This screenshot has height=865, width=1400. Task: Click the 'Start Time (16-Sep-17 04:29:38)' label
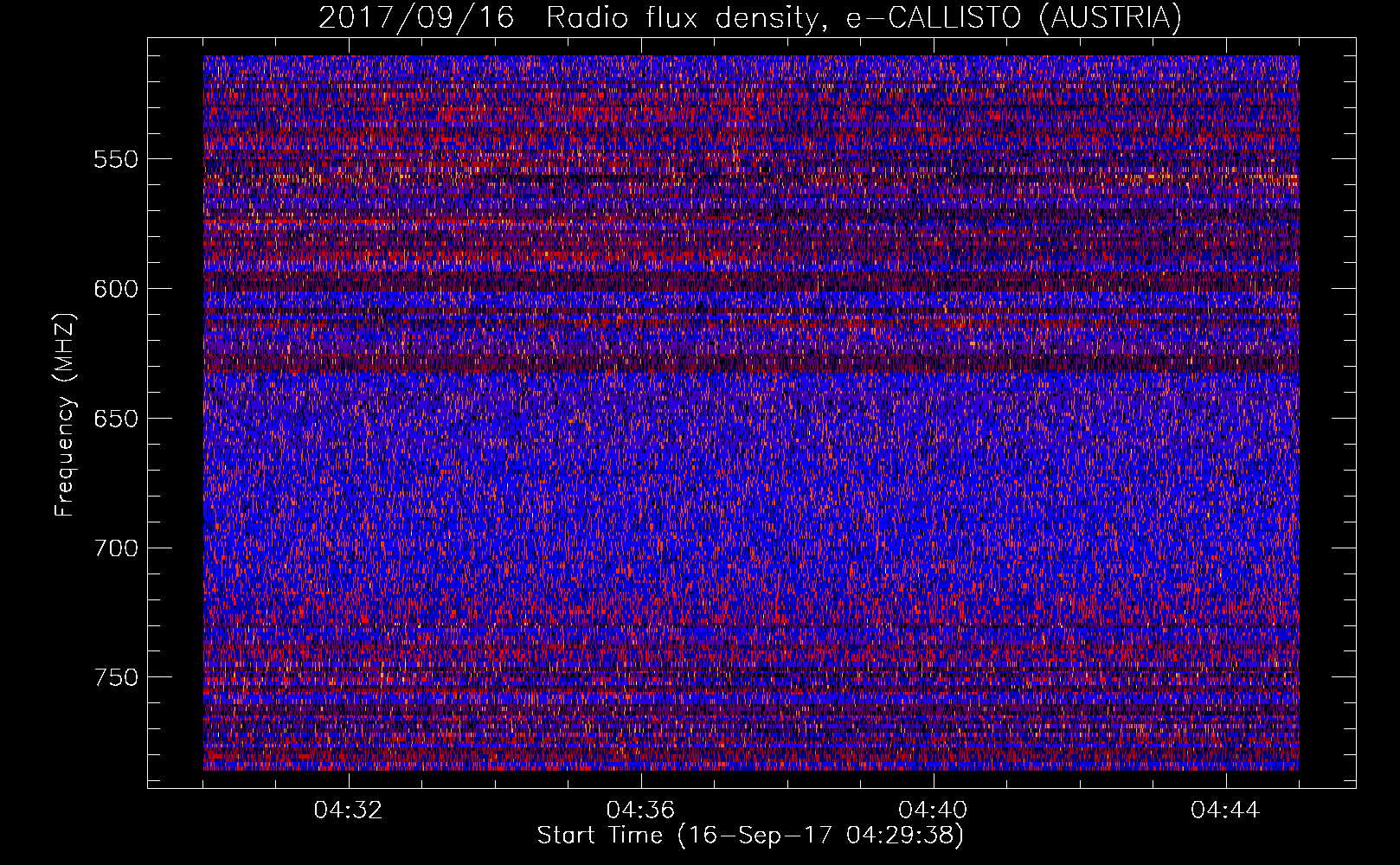tap(750, 836)
